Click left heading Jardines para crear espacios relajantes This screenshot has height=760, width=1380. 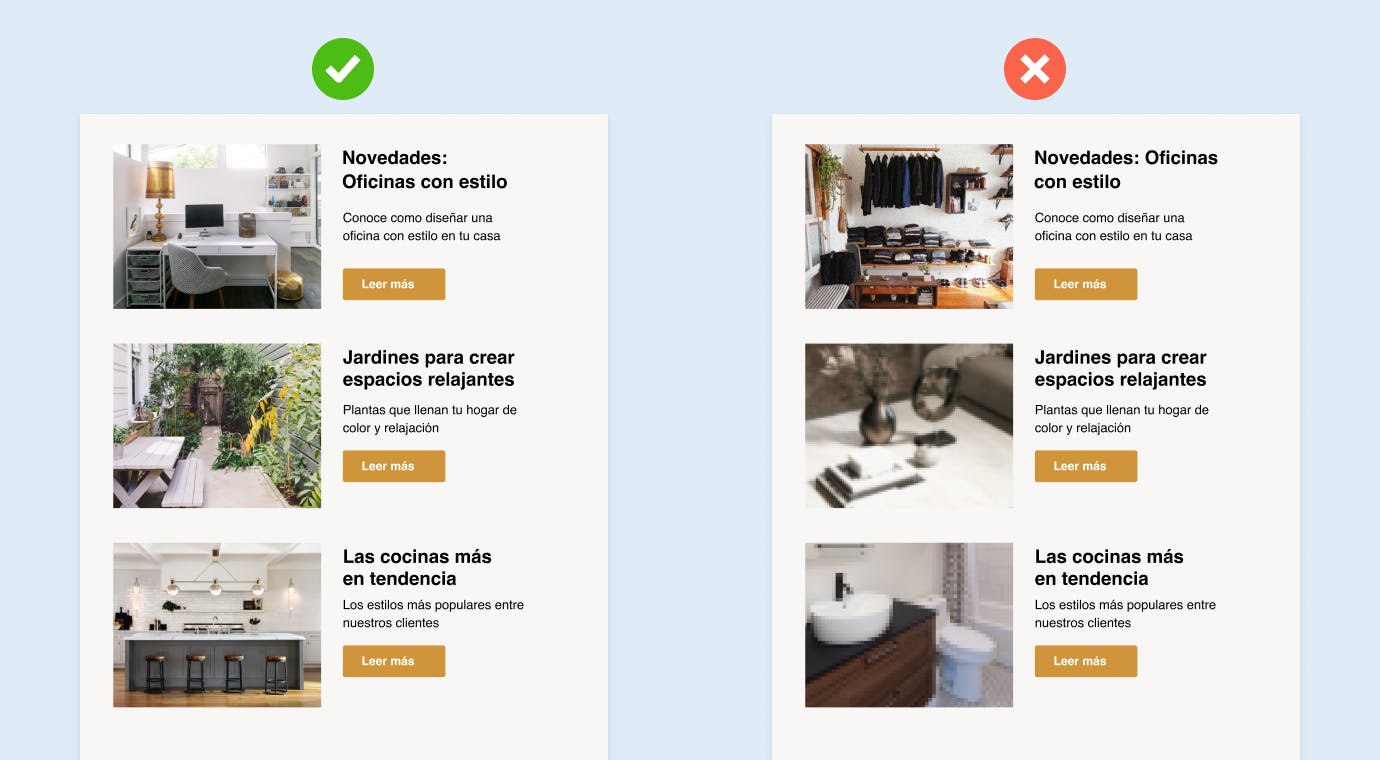tap(429, 368)
